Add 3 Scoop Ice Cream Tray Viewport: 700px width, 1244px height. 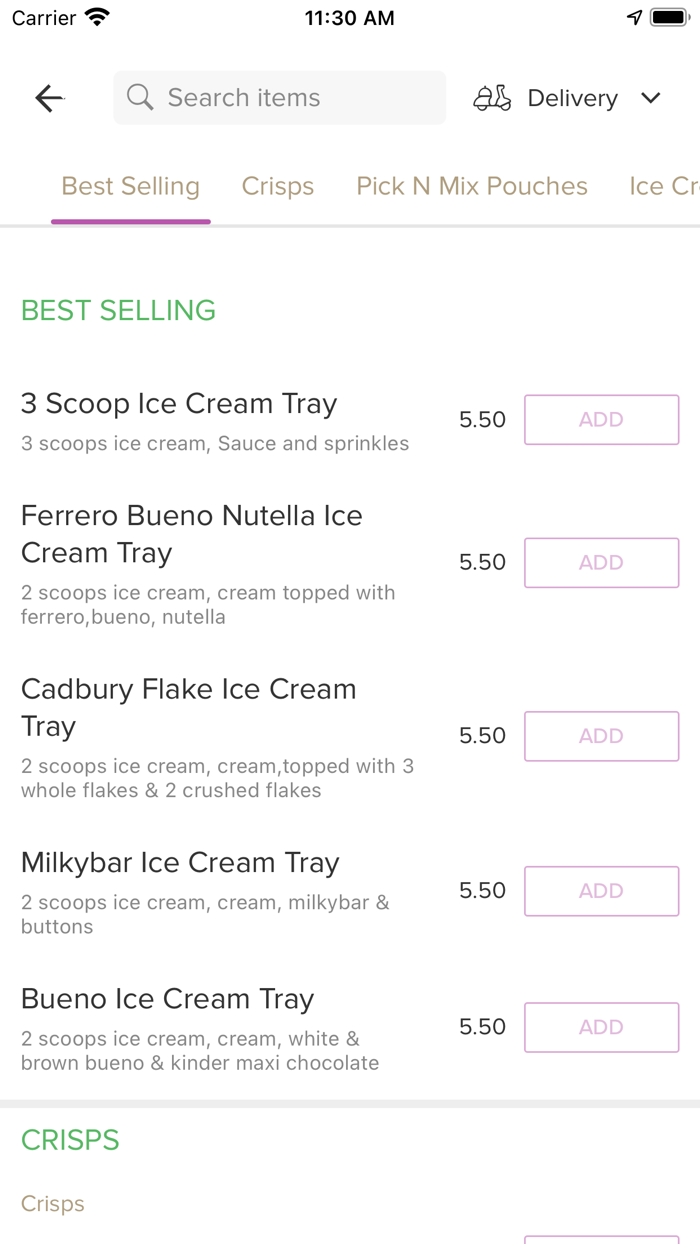601,420
